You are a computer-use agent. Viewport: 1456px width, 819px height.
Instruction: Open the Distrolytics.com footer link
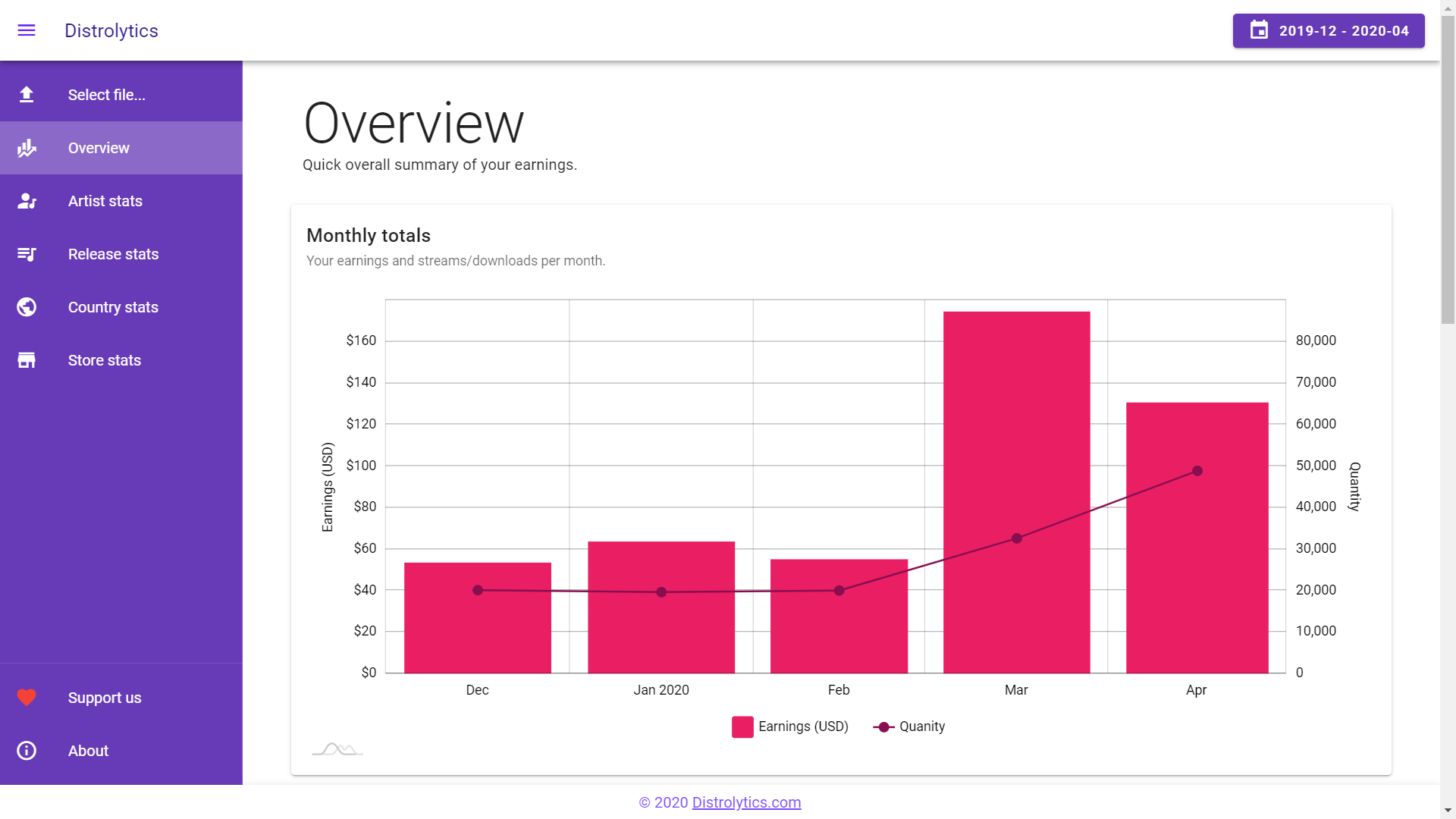pos(746,802)
